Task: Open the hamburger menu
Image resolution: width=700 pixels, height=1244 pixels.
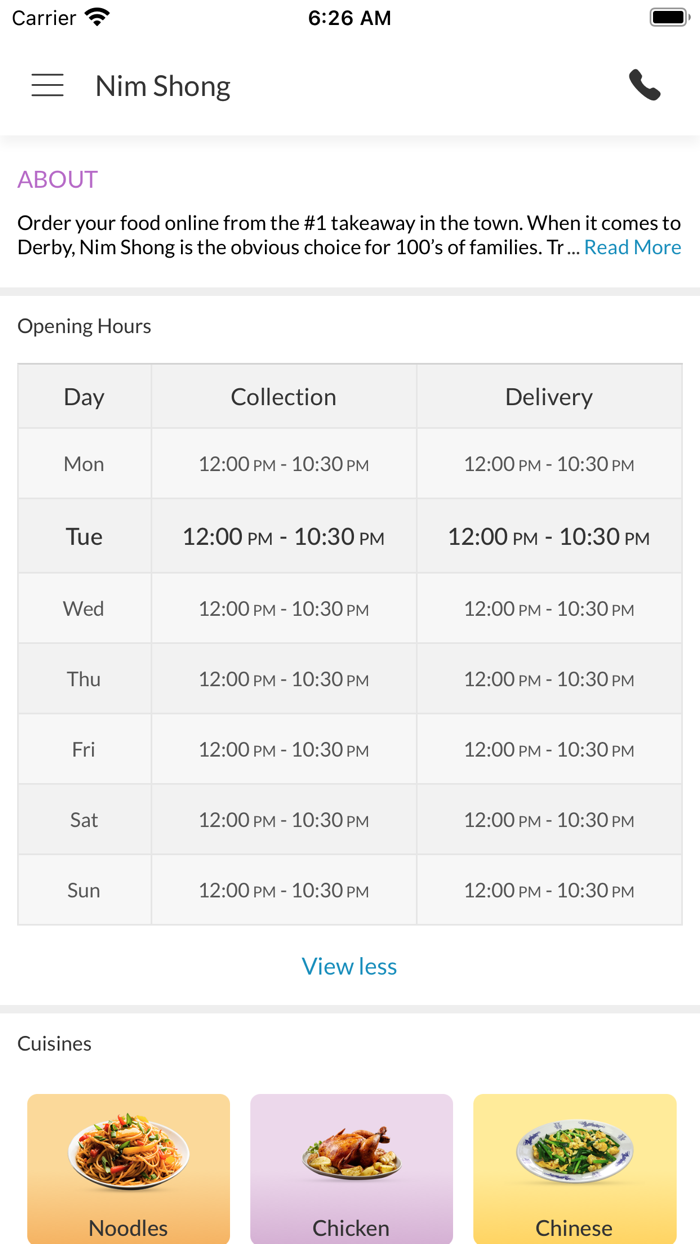Action: pos(47,86)
